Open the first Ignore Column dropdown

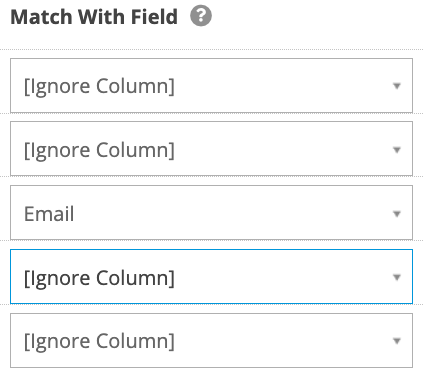pos(211,86)
